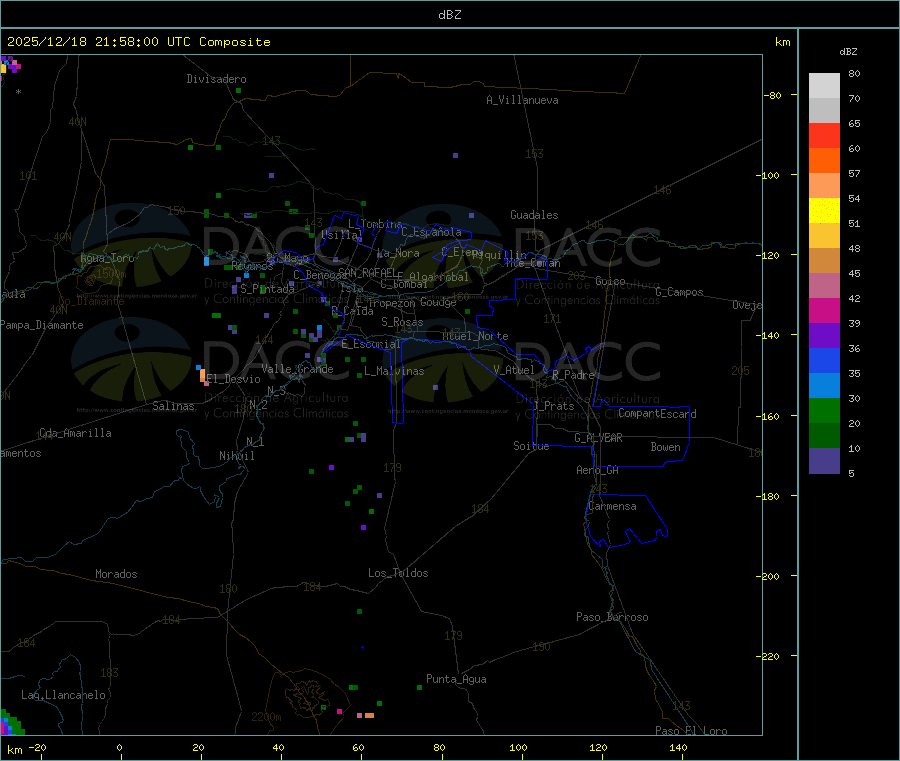Click the Punta_Agua label
The image size is (900, 761).
456,679
